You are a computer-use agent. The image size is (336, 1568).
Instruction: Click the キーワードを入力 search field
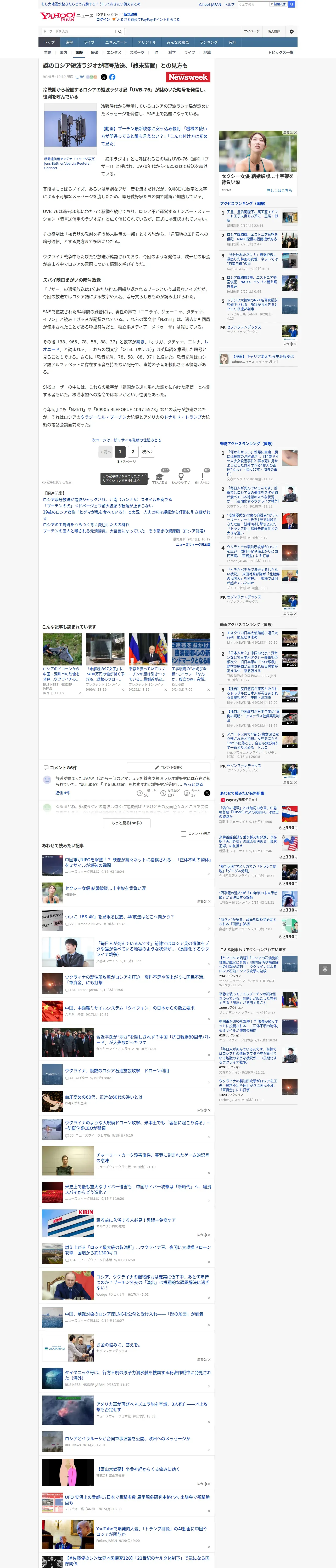point(79,32)
